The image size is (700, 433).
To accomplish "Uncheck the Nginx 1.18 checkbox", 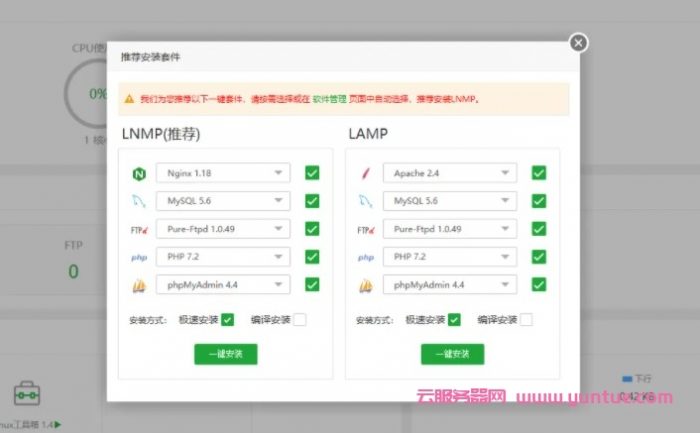I will coord(312,173).
